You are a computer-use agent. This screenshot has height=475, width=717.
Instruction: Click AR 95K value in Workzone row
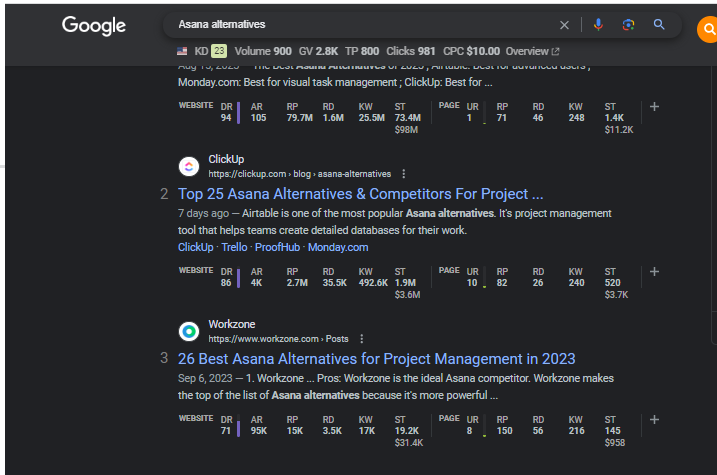click(x=259, y=431)
